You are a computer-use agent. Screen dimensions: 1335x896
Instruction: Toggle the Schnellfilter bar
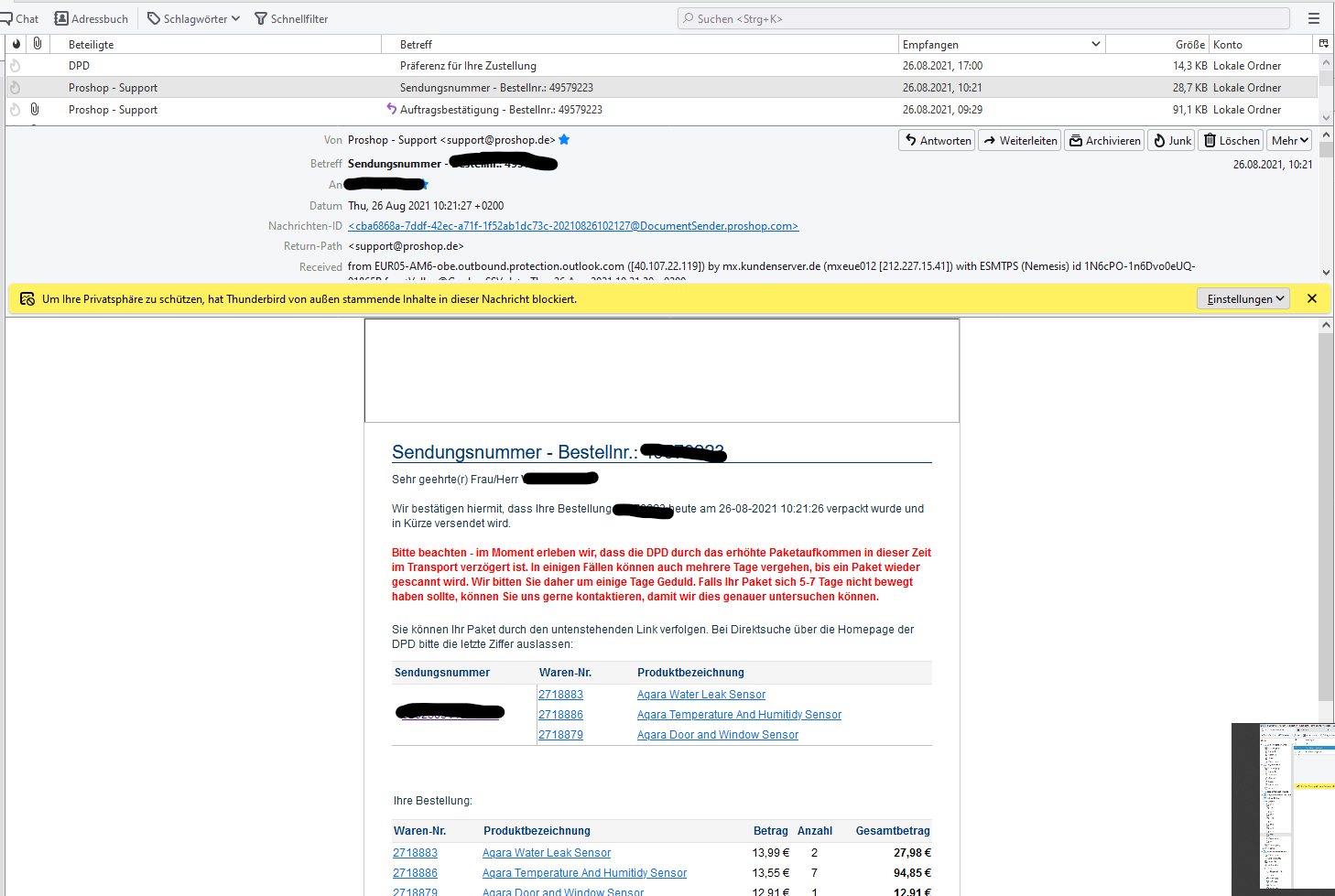tap(291, 18)
